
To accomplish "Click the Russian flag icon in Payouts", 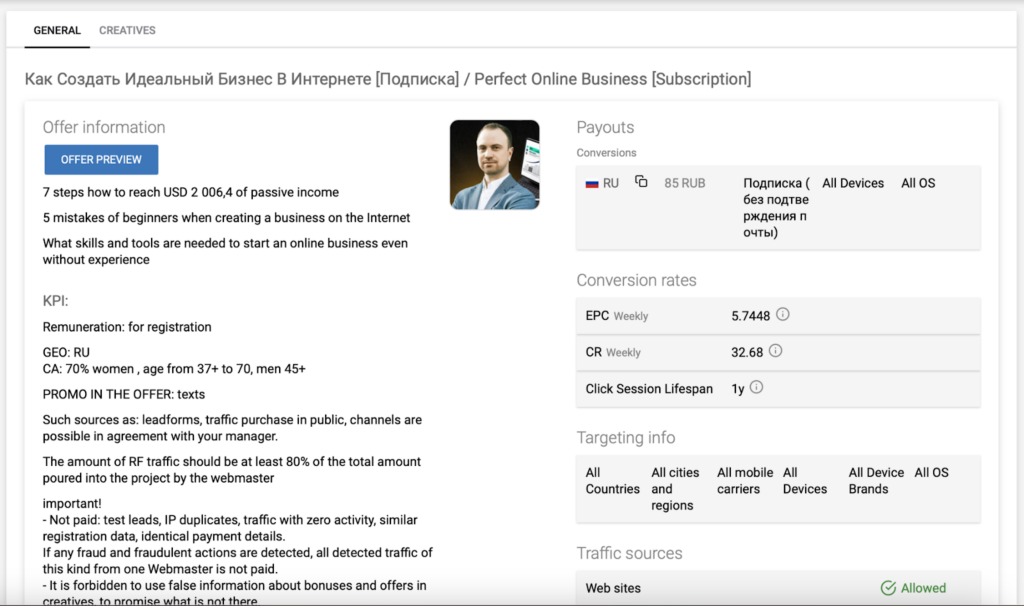I will coord(592,183).
